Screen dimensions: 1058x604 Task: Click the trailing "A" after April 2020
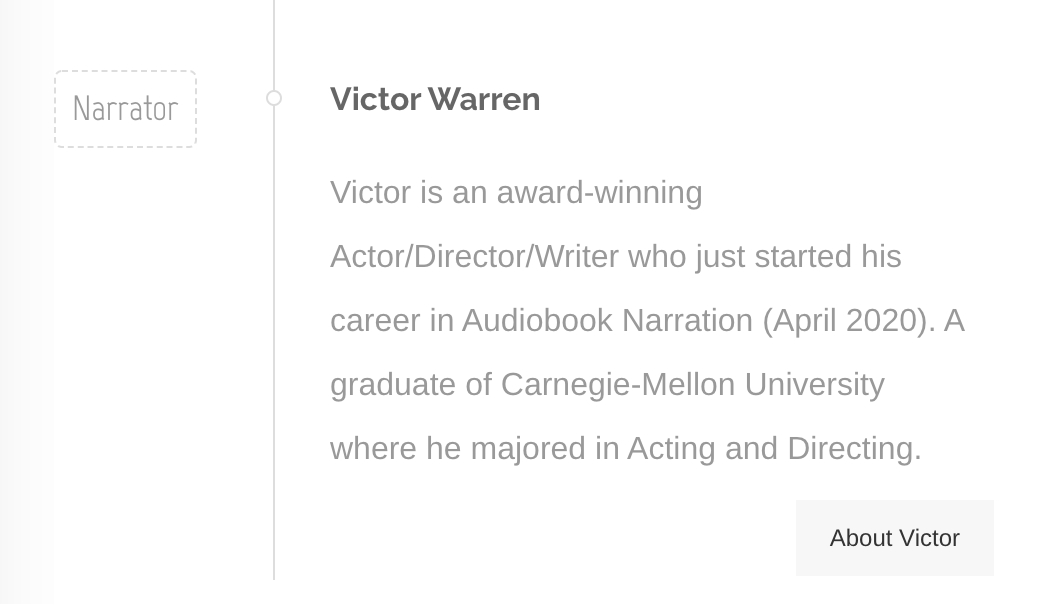coord(954,321)
